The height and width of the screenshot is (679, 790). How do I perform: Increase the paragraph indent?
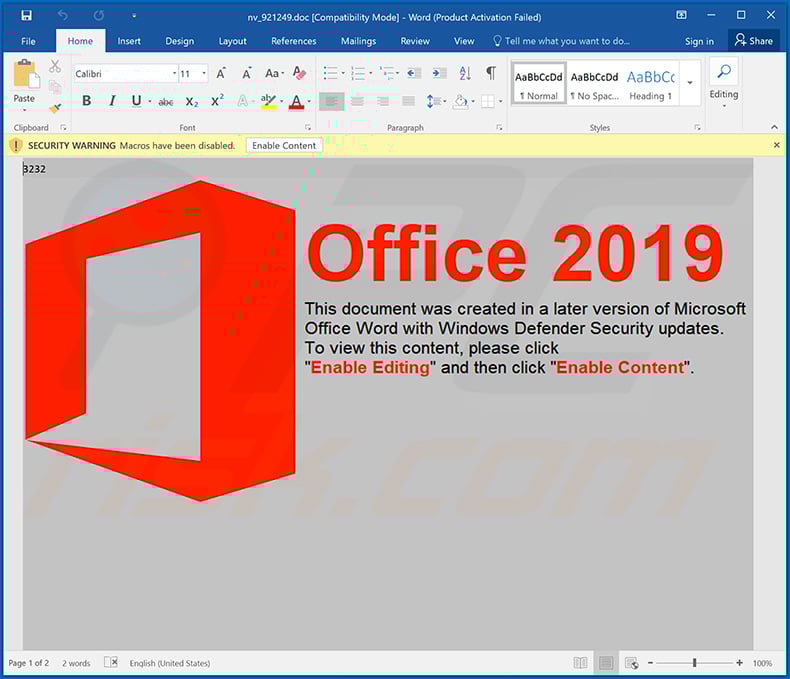(x=439, y=74)
